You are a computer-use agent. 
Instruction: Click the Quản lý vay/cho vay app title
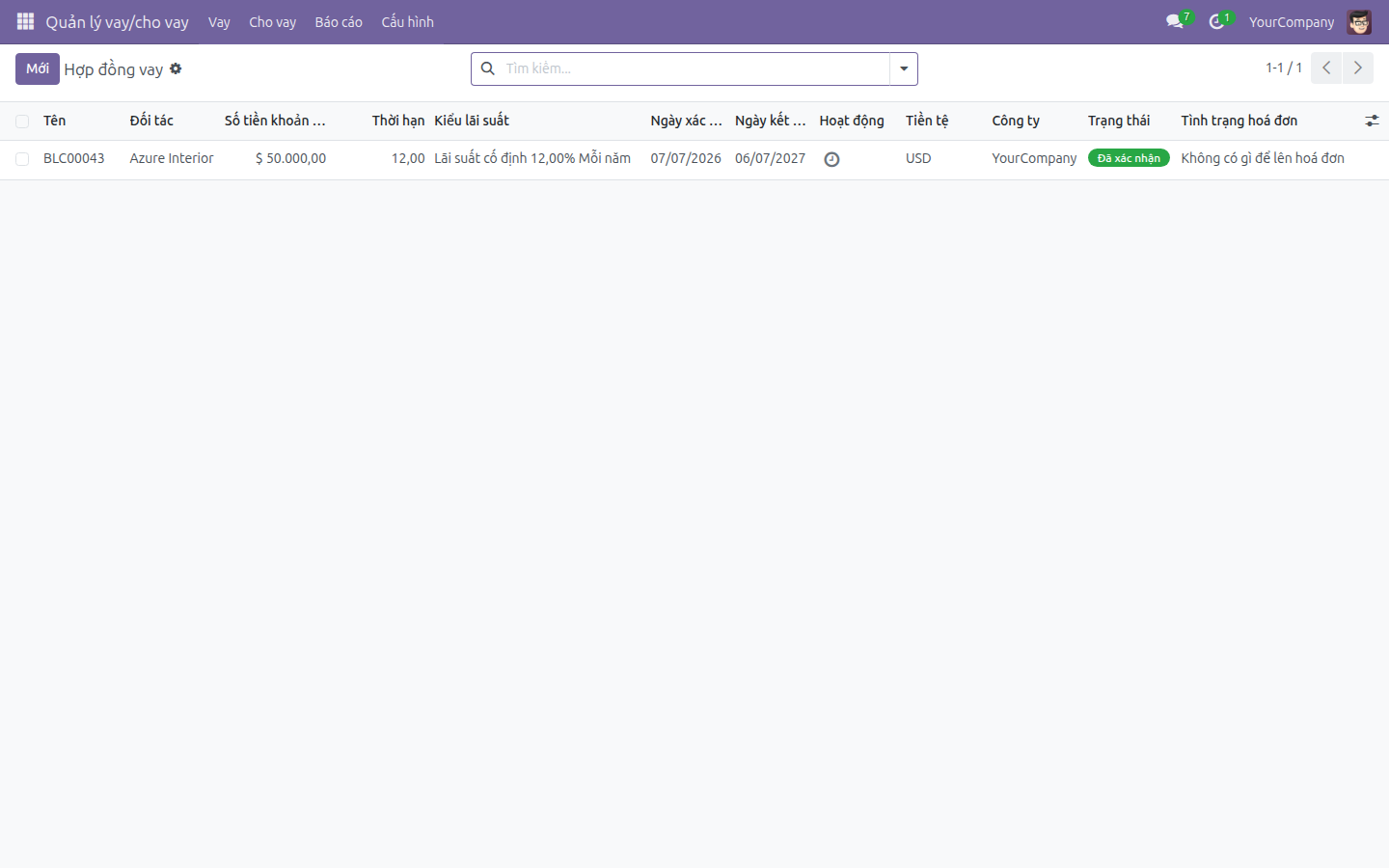(117, 21)
